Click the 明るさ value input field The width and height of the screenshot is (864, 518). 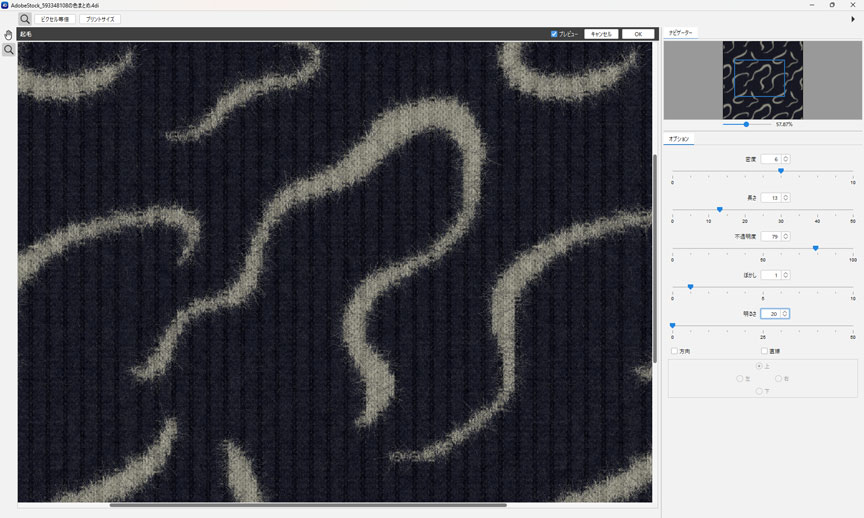(x=770, y=314)
